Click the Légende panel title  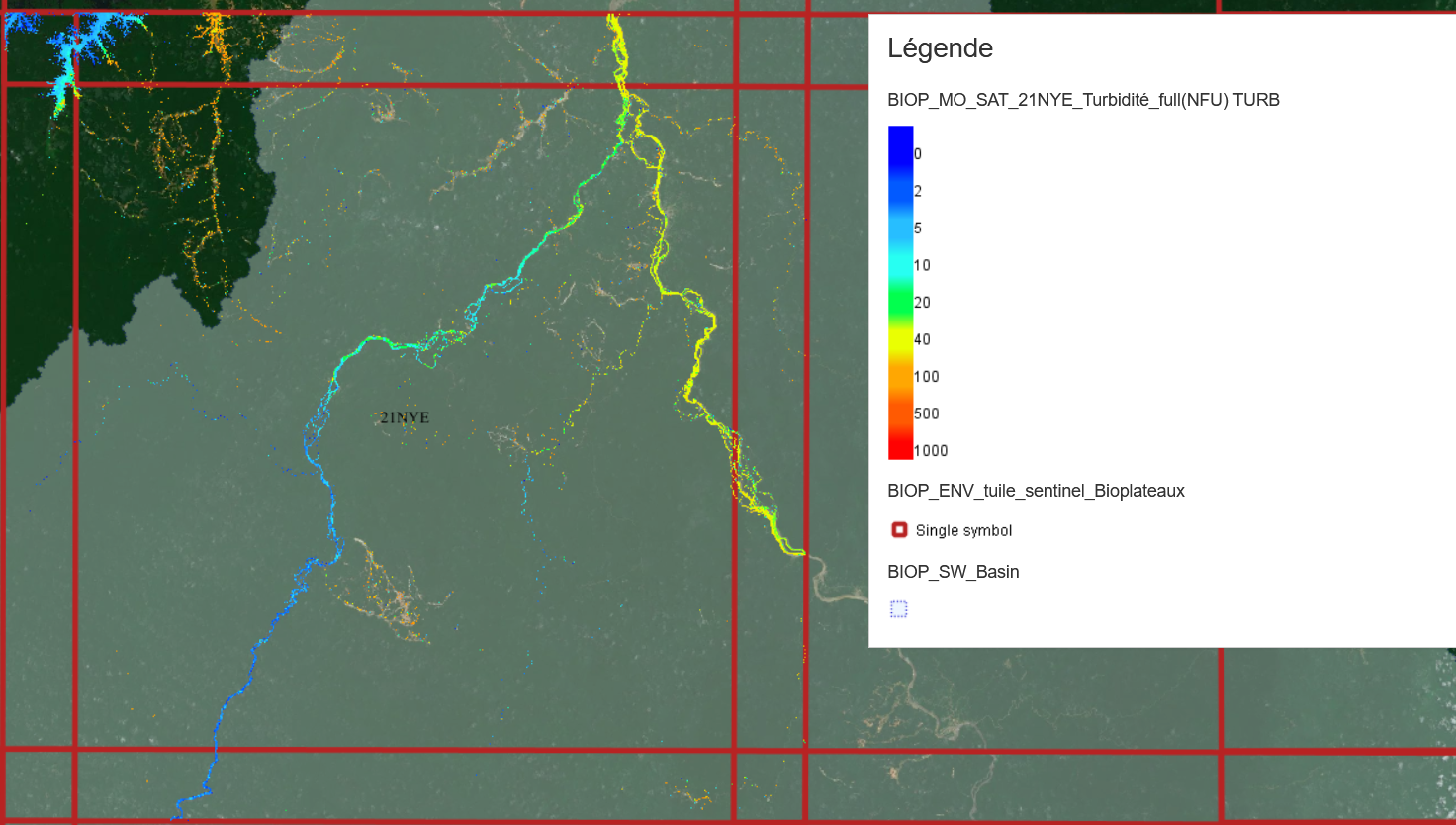pyautogui.click(x=940, y=48)
